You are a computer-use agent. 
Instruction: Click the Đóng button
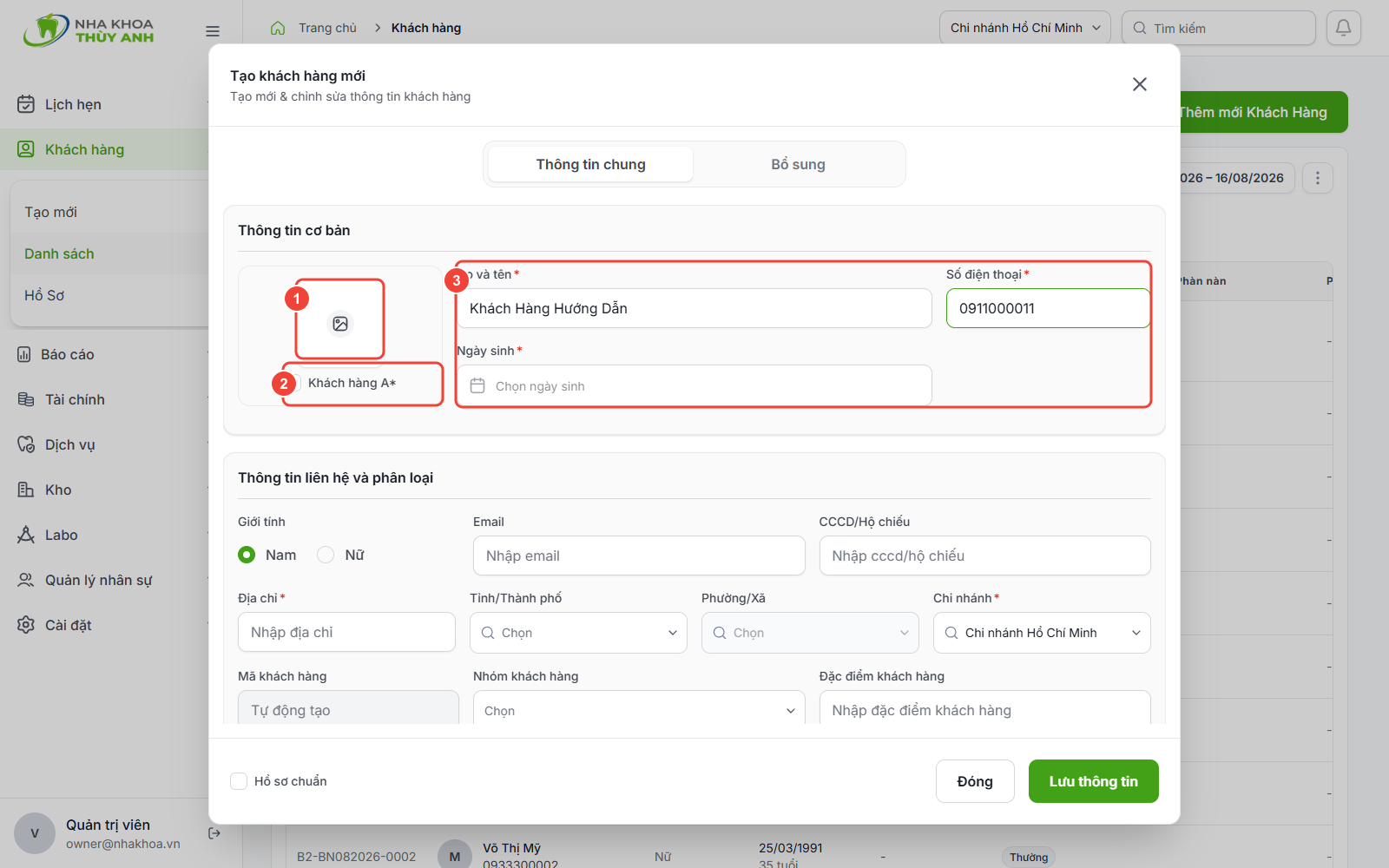pyautogui.click(x=975, y=781)
